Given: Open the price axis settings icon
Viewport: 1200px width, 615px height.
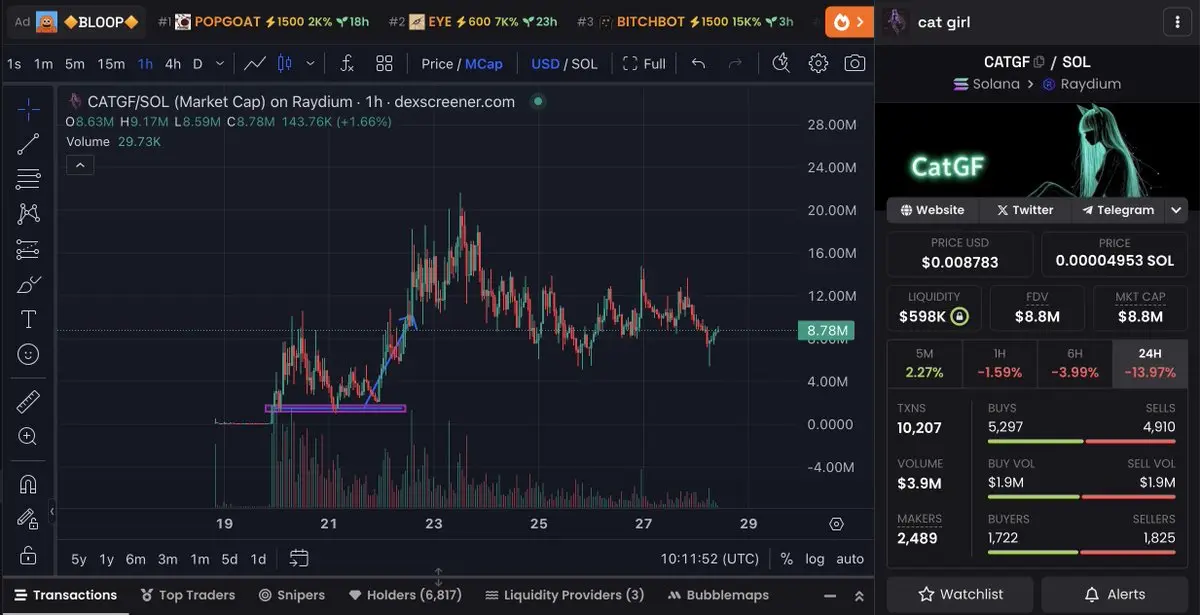Looking at the screenshot, I should (x=837, y=524).
